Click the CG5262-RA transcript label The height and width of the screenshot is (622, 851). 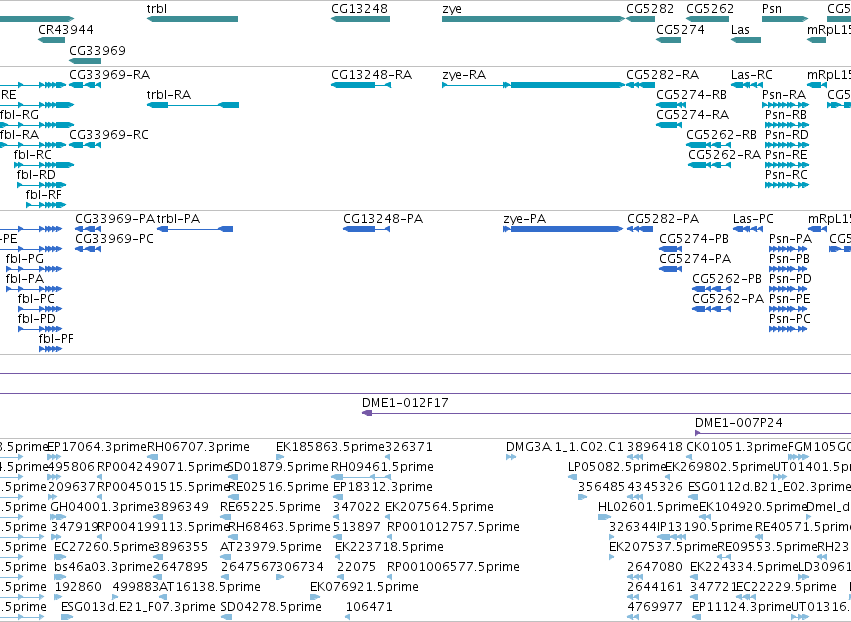pyautogui.click(x=725, y=155)
